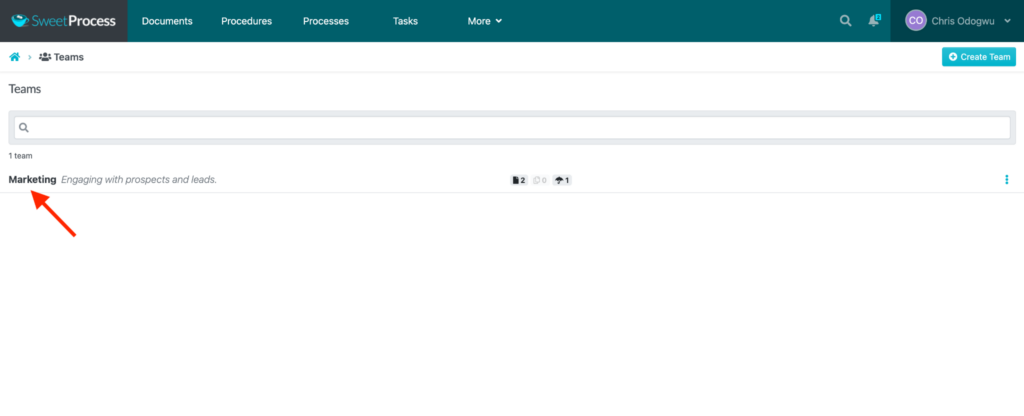
Task: Open the Tasks menu item
Action: [x=405, y=21]
